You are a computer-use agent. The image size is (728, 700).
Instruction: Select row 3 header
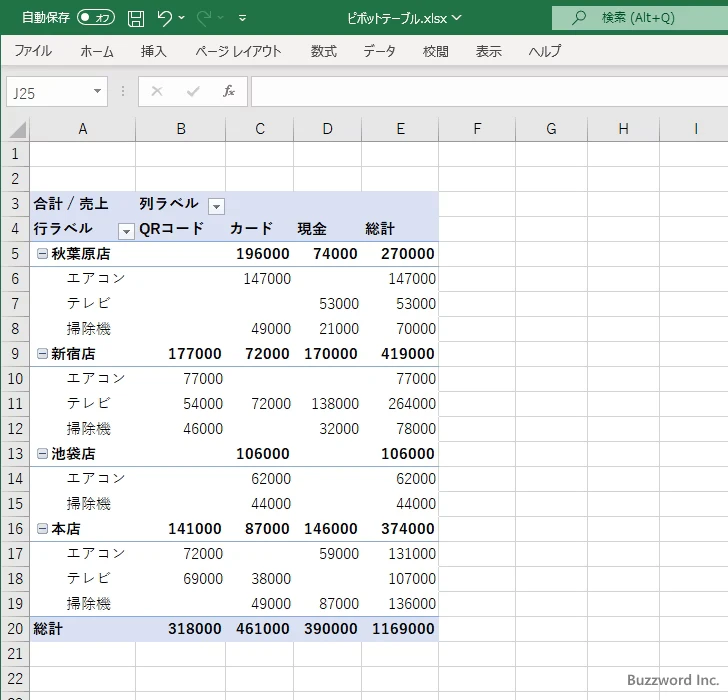click(x=15, y=204)
